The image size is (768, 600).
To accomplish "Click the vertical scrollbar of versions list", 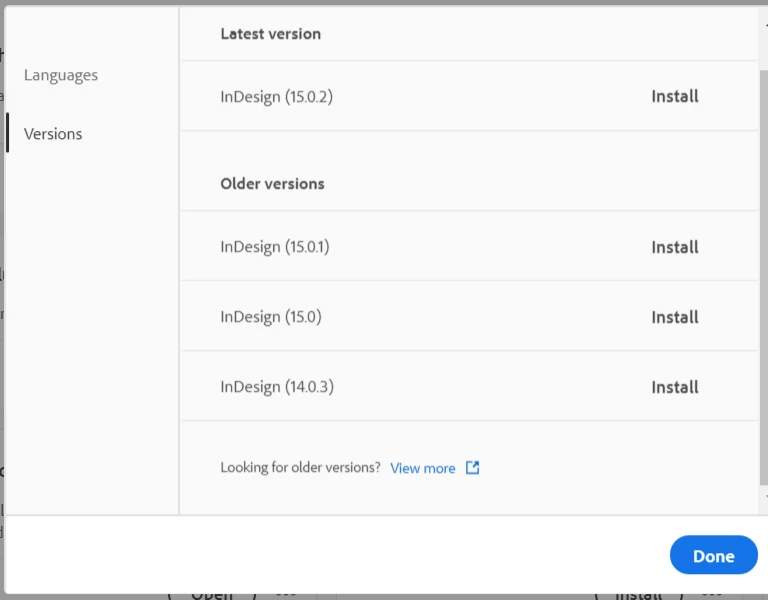I will (x=764, y=277).
